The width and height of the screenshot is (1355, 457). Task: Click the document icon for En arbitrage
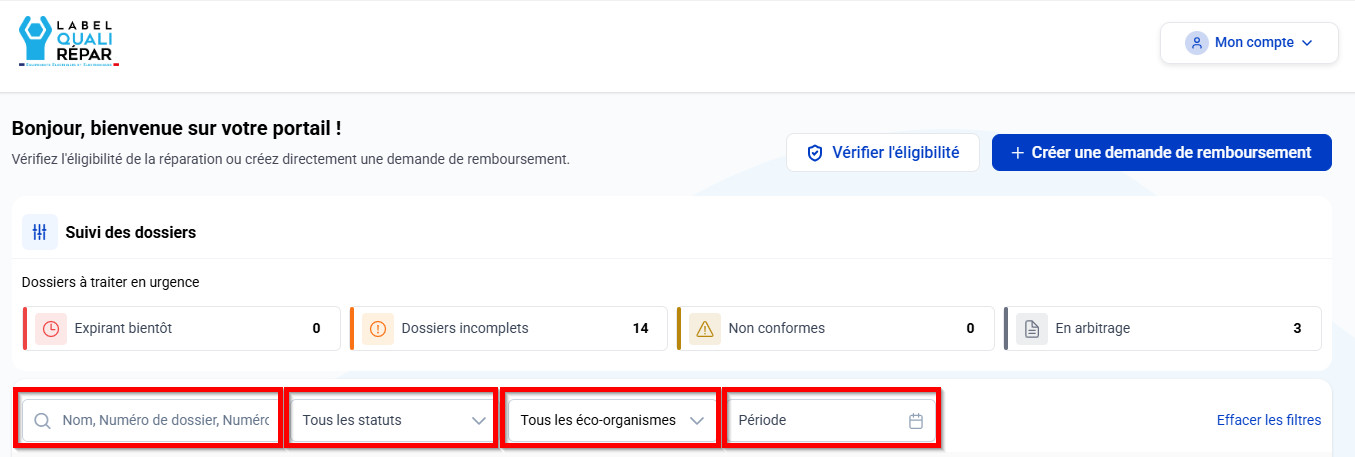[x=1032, y=328]
